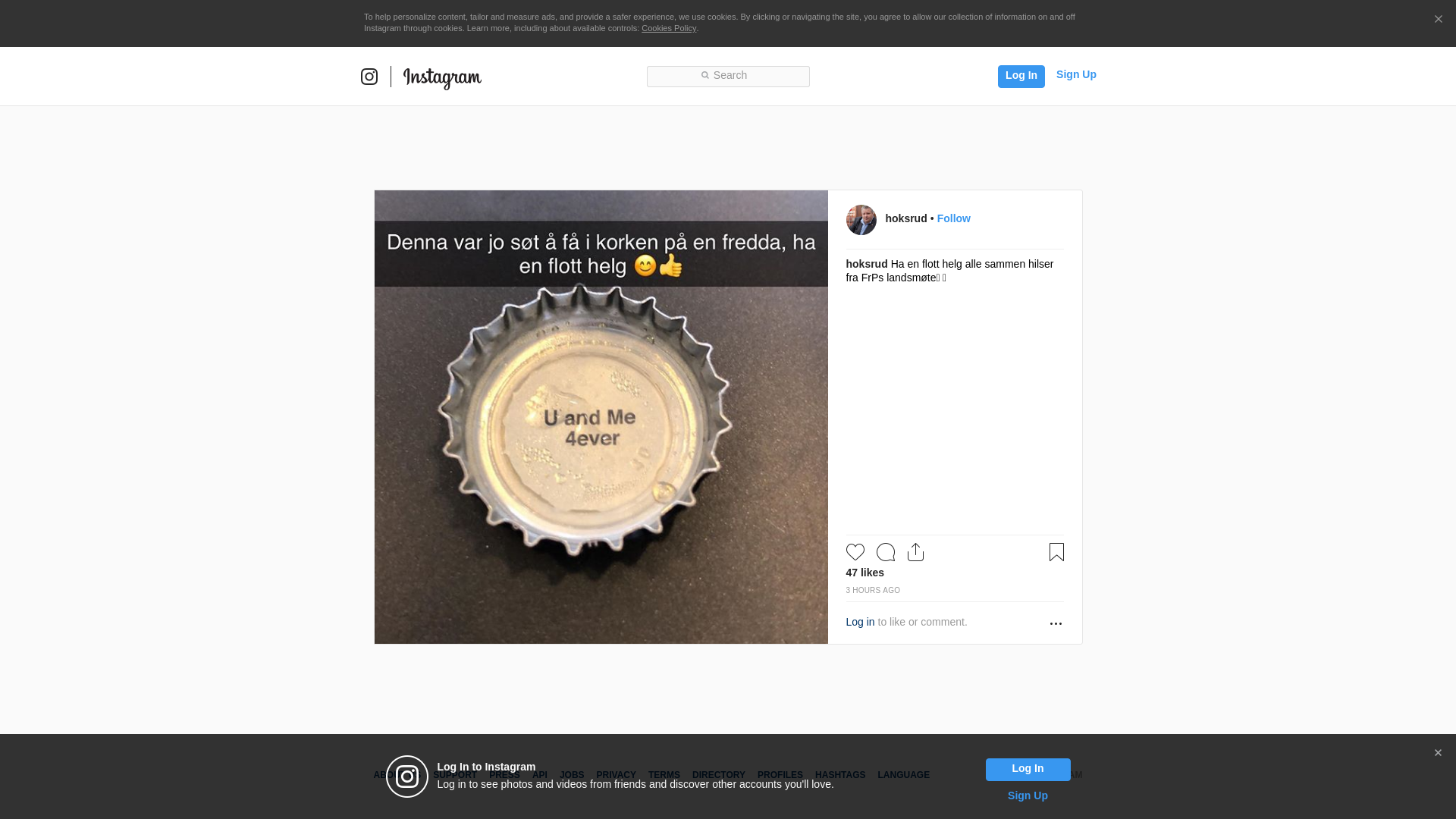Open comments with speech bubble icon

click(x=886, y=552)
